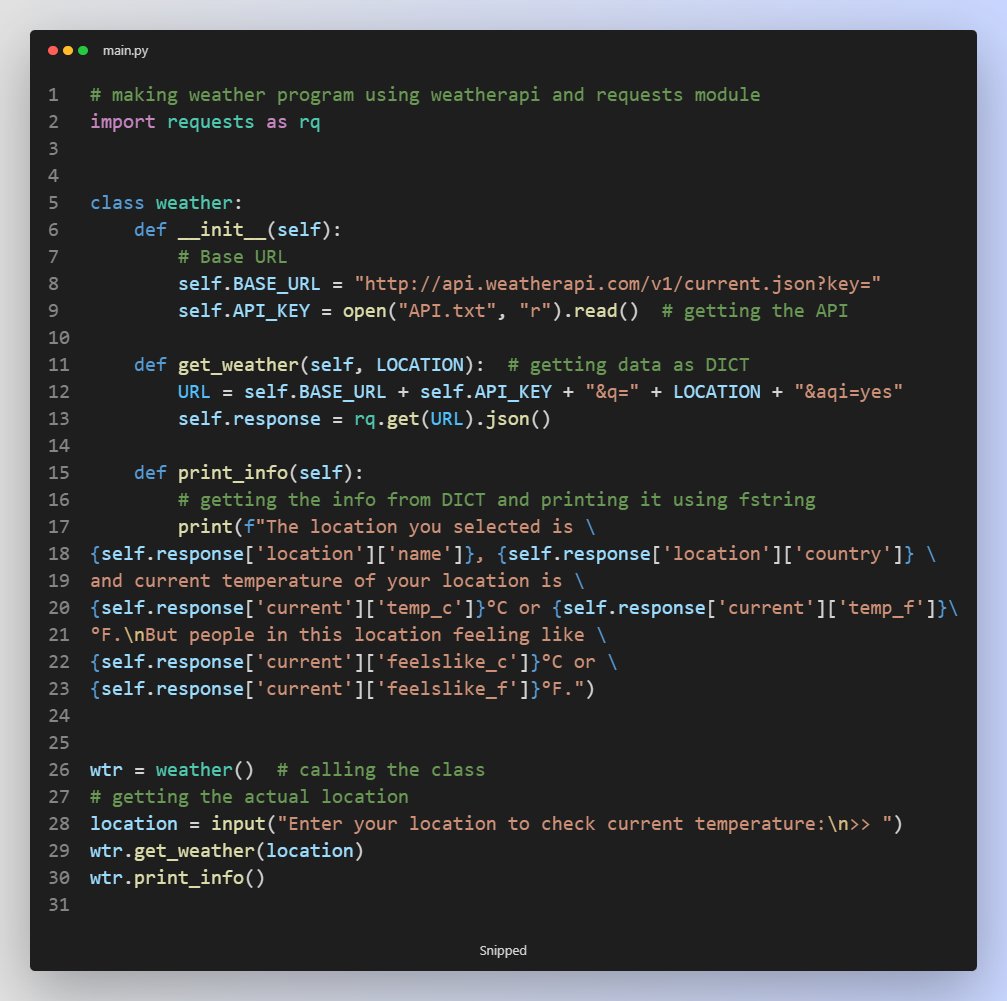Click 'The location you selected is' text
The height and width of the screenshot is (1001, 1007).
(419, 527)
